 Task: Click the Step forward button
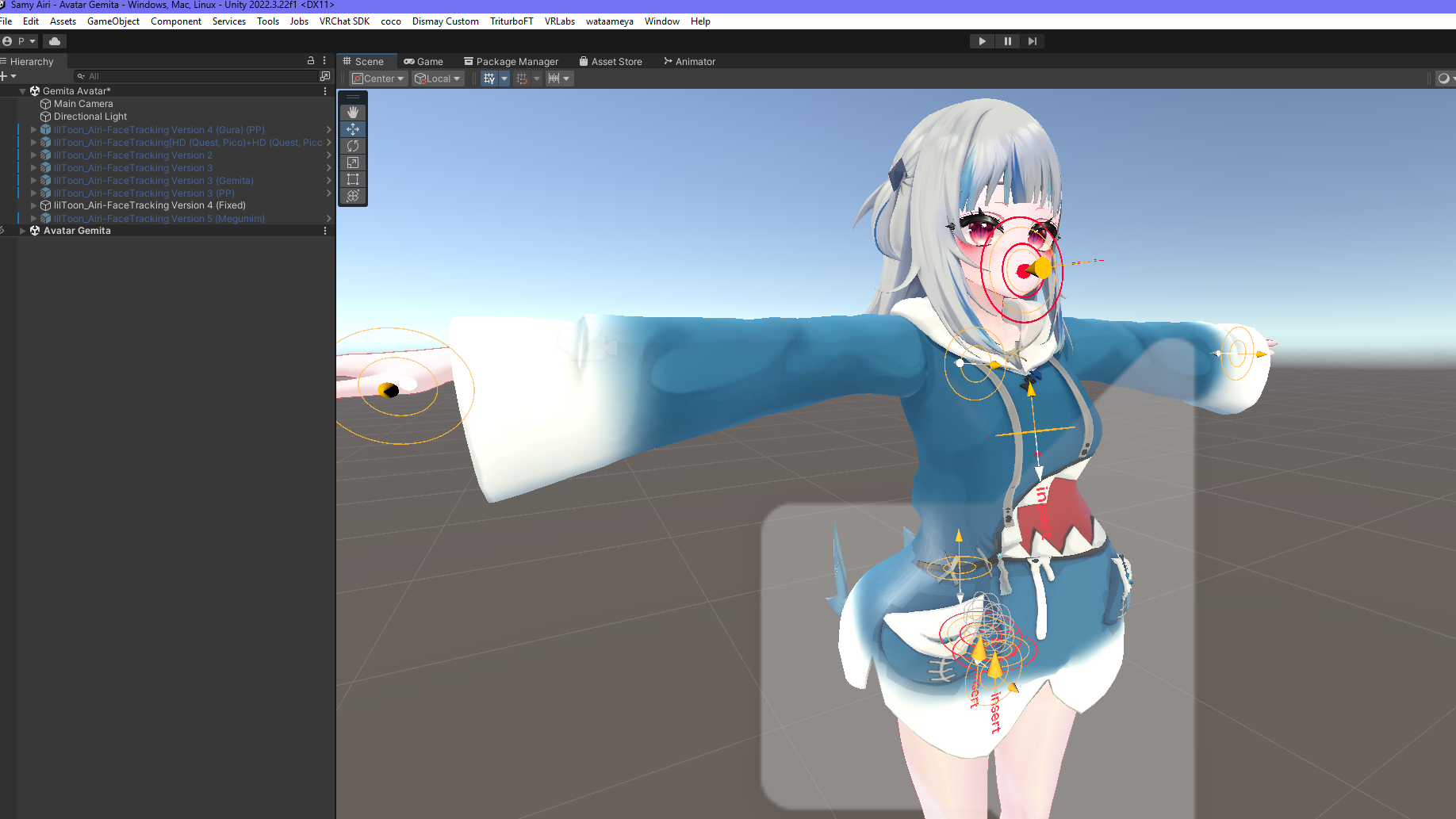[x=1032, y=41]
